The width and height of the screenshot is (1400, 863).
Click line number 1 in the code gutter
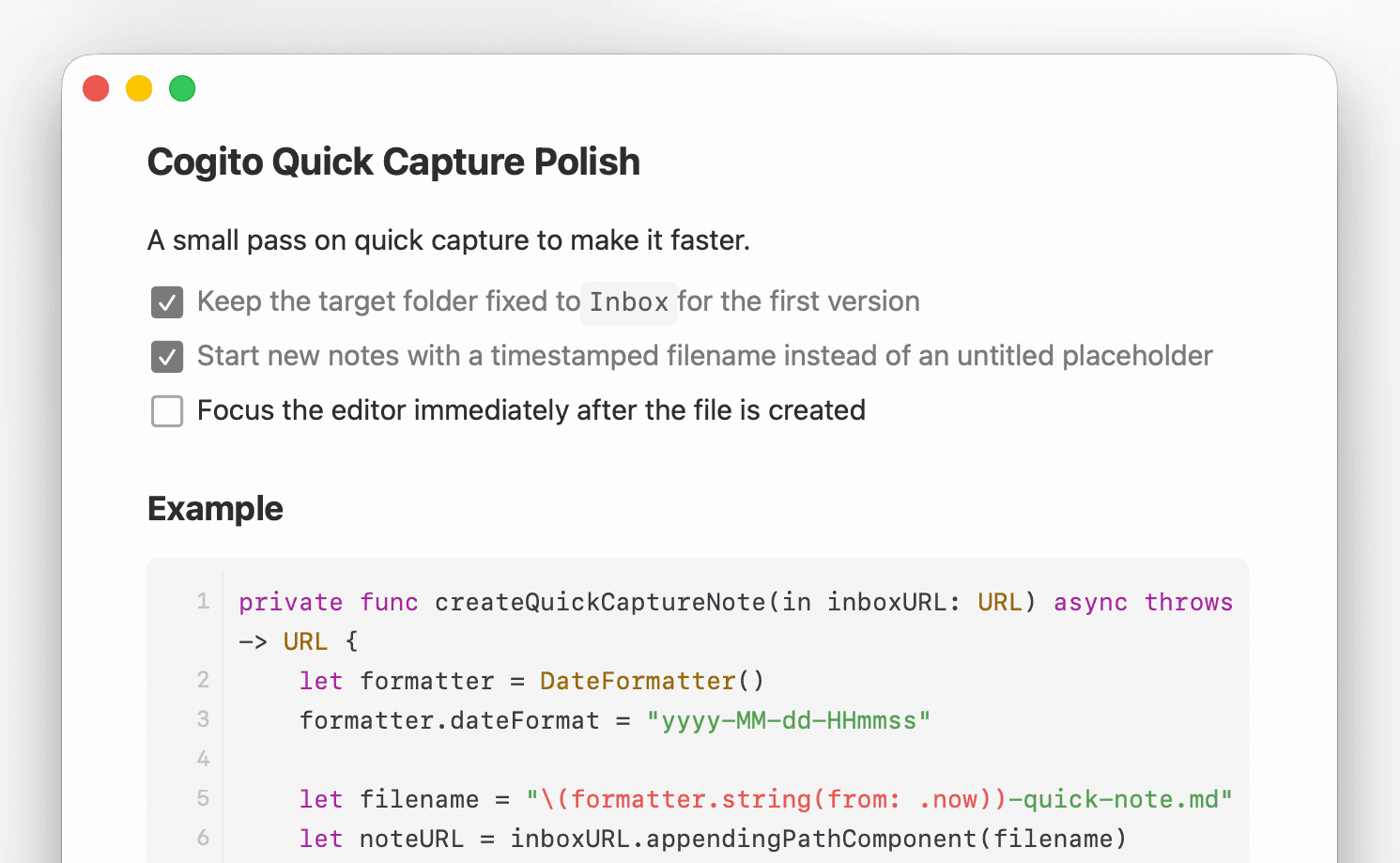pos(203,601)
